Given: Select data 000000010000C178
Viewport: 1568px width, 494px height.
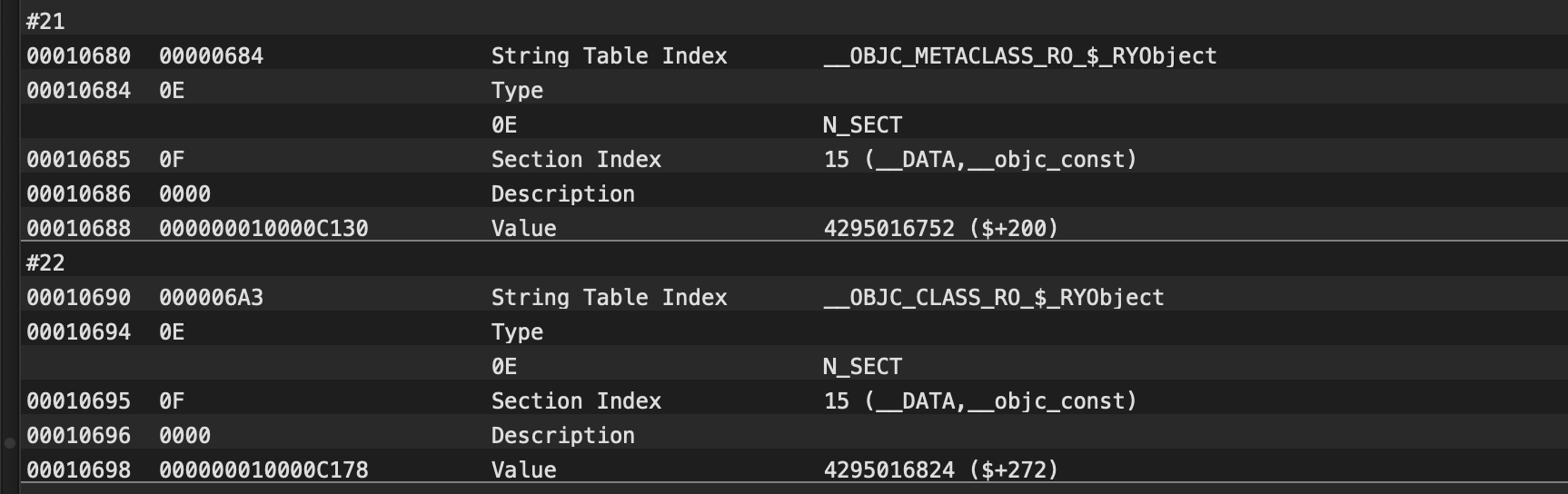Looking at the screenshot, I should coord(263,470).
